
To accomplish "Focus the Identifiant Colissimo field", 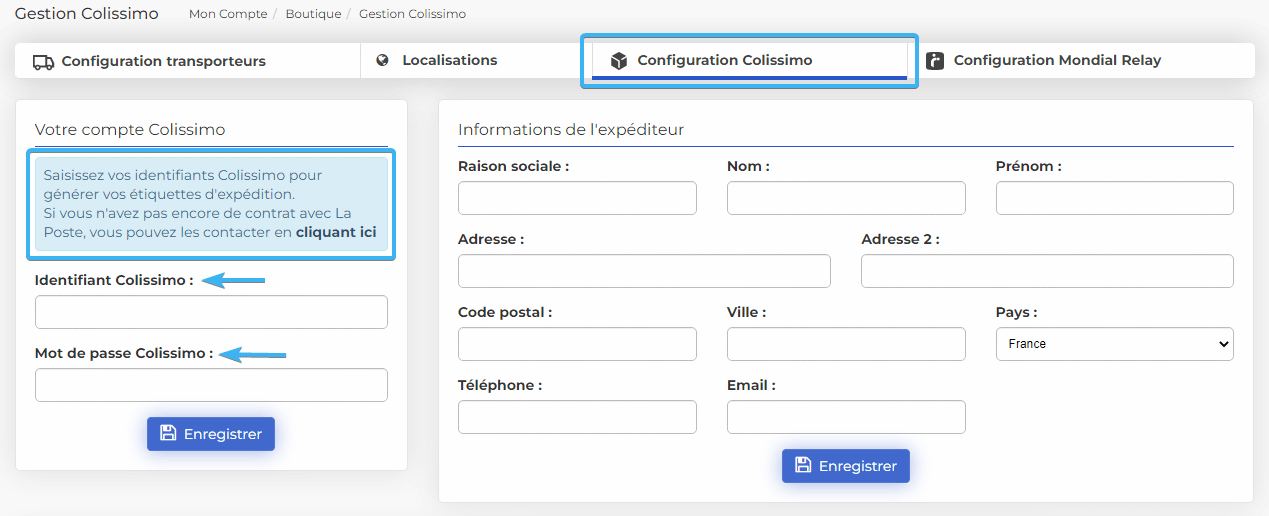I will pyautogui.click(x=211, y=312).
